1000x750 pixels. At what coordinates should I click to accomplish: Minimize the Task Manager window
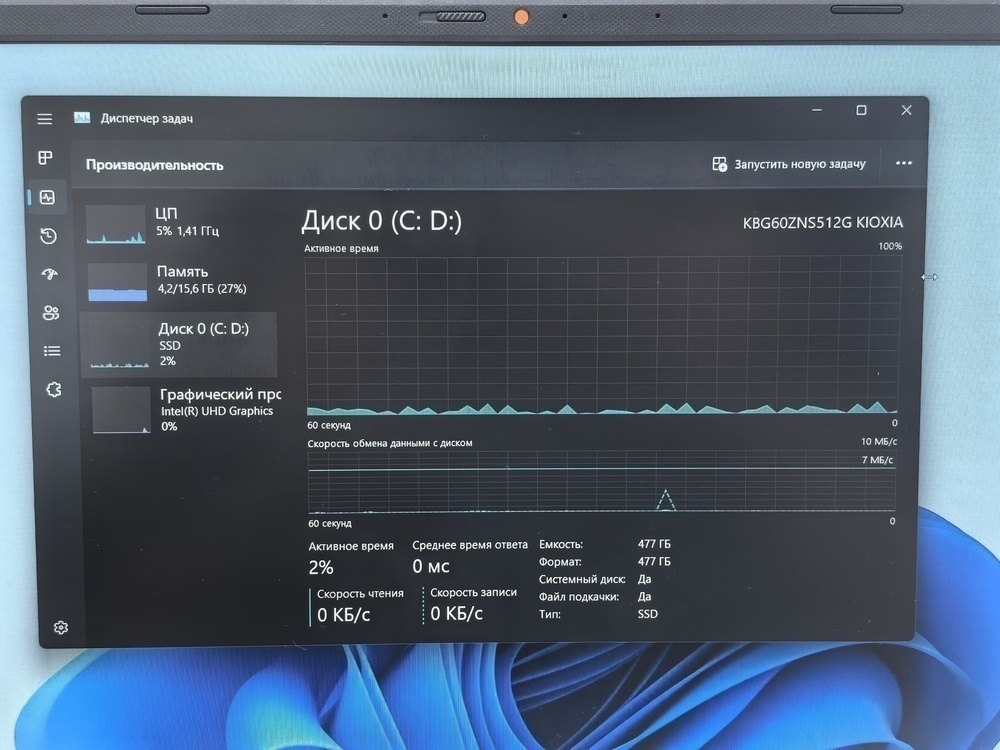tap(817, 110)
